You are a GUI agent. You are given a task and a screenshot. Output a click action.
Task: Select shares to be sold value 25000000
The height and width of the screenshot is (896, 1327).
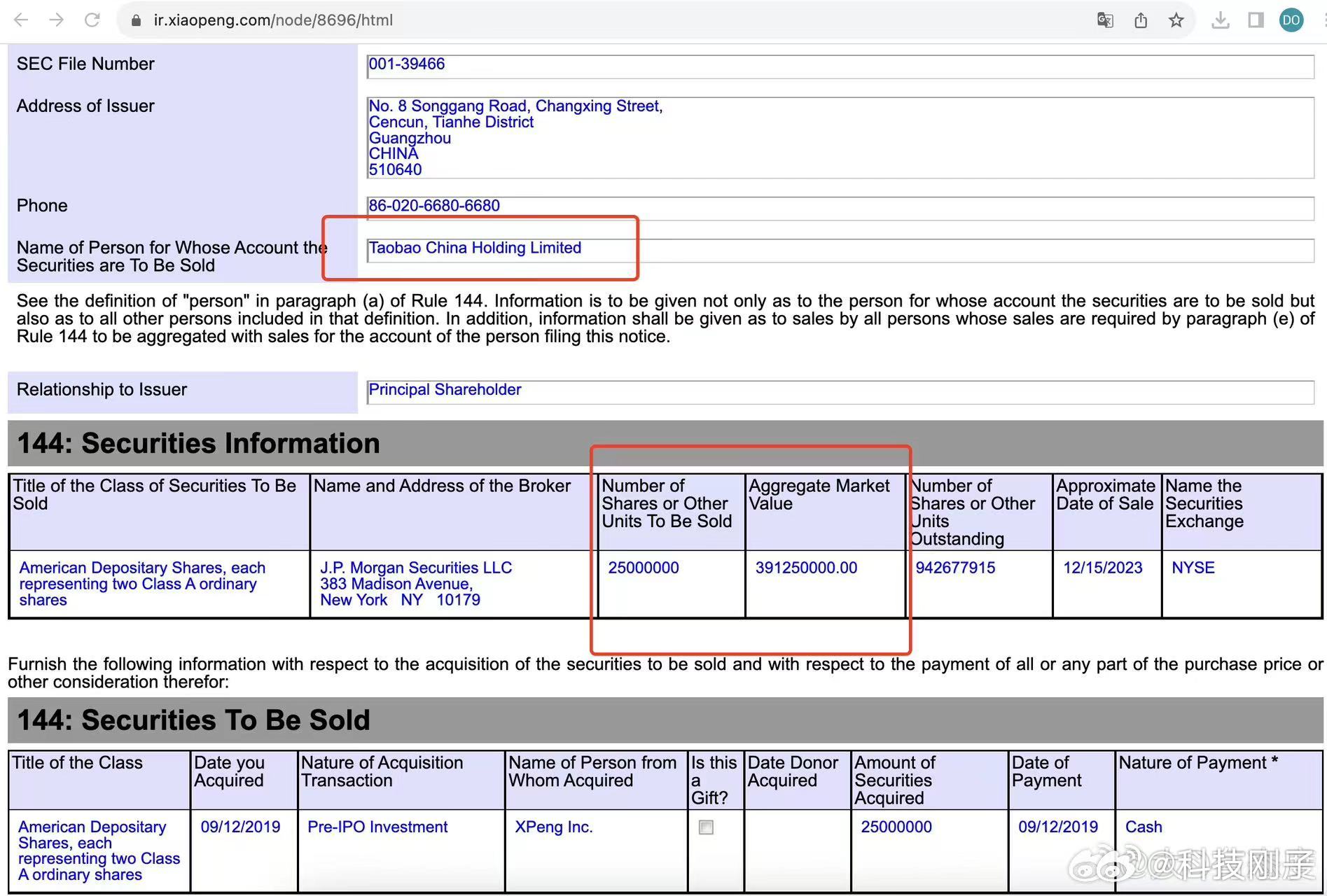tap(643, 568)
